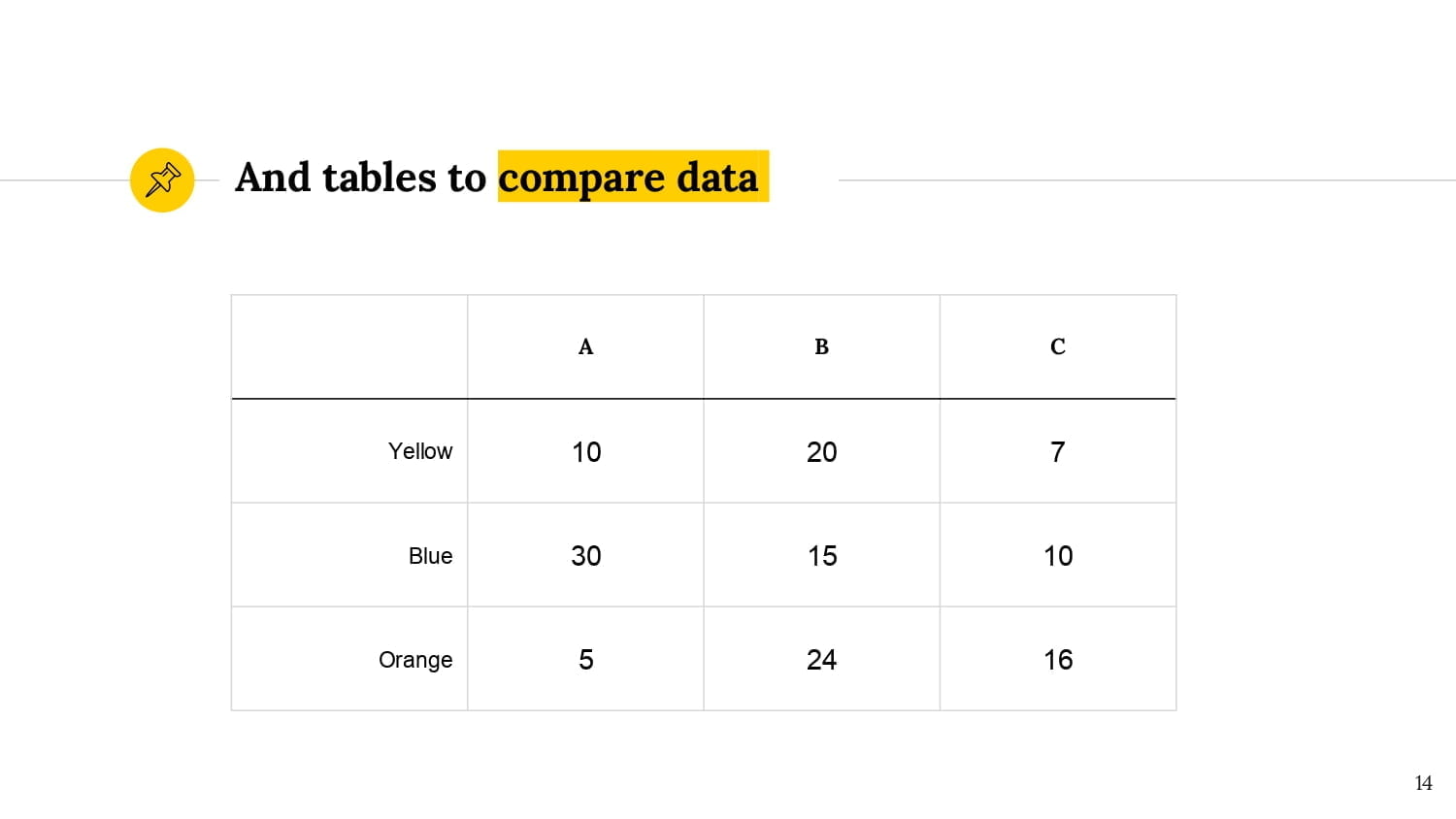Select column header B
This screenshot has width=1456, height=819.
coord(821,346)
